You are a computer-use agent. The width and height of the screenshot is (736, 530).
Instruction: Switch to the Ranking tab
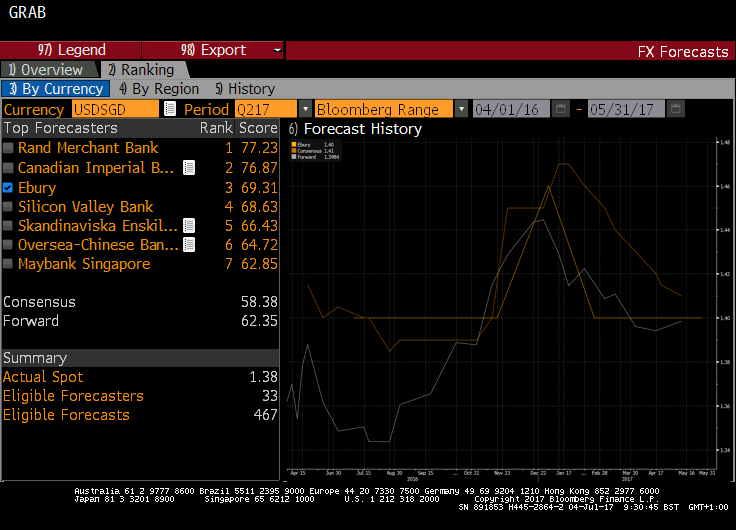coord(145,69)
